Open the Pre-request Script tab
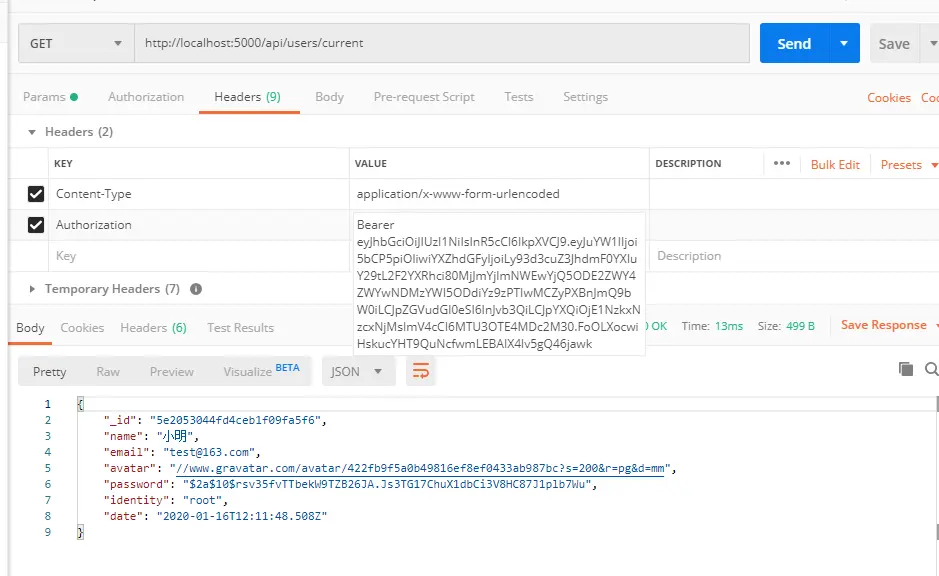Image resolution: width=939 pixels, height=576 pixels. point(424,97)
